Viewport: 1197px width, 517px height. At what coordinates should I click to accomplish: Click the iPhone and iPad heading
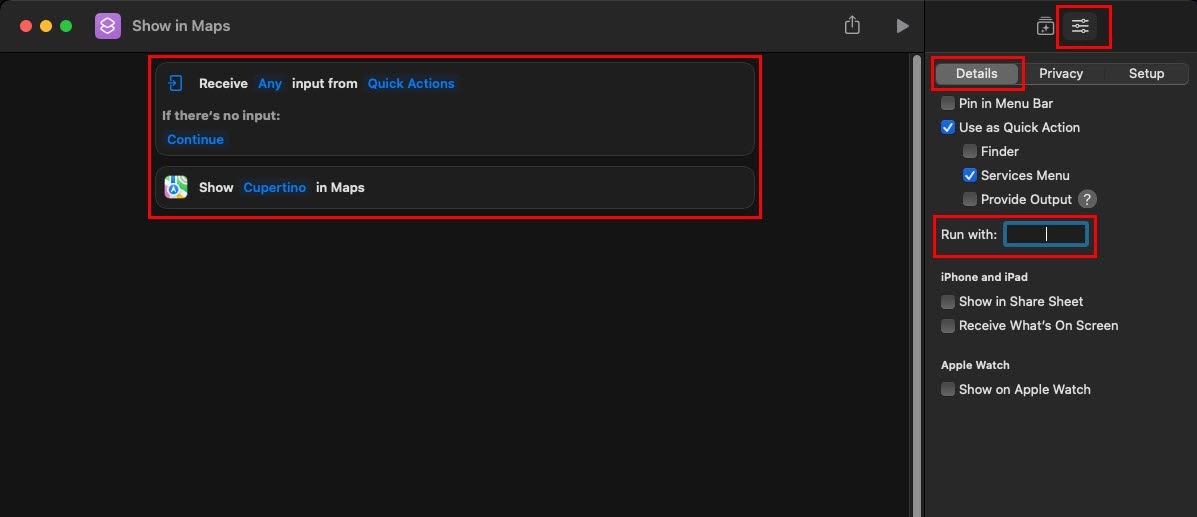984,277
